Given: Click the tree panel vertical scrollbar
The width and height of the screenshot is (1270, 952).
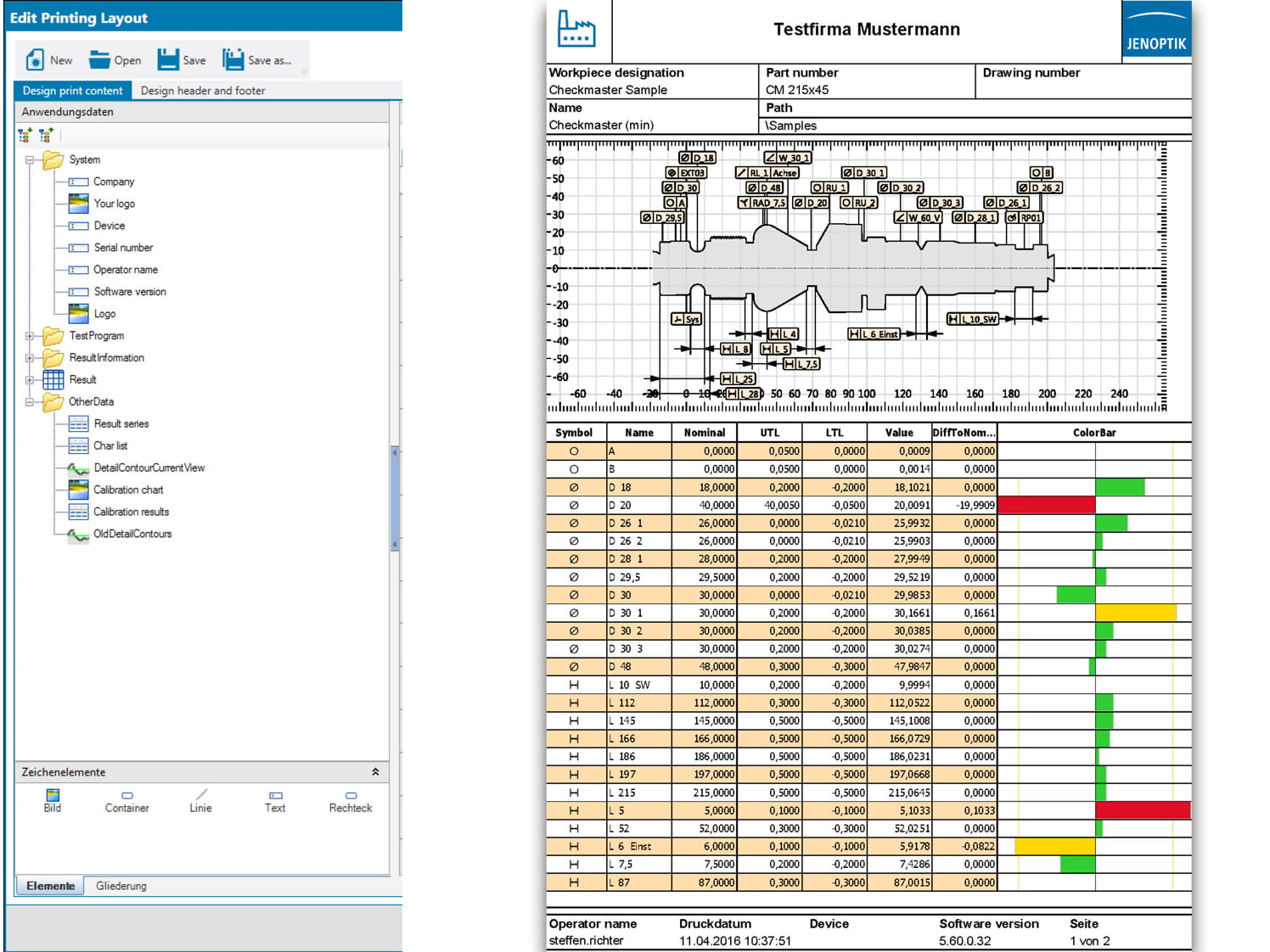Looking at the screenshot, I should pos(395,499).
